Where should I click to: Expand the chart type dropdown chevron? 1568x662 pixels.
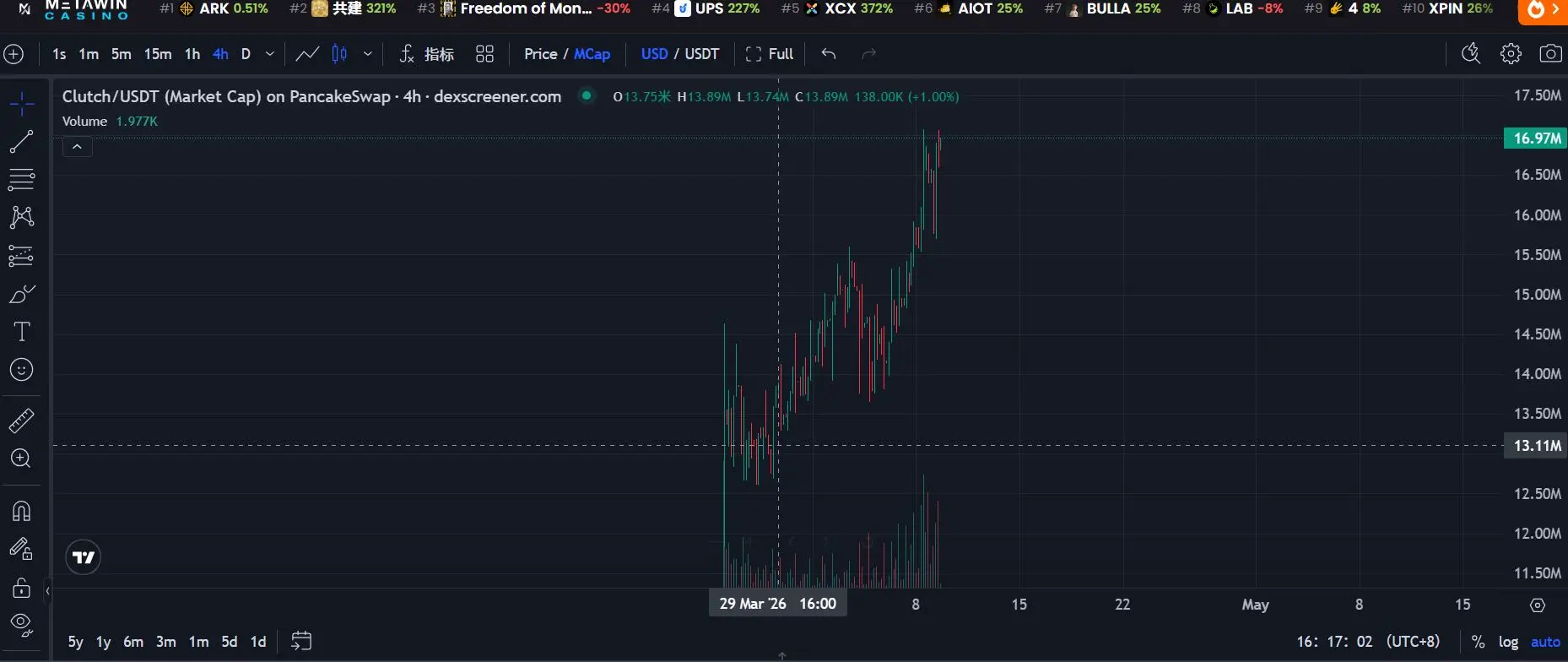point(368,54)
